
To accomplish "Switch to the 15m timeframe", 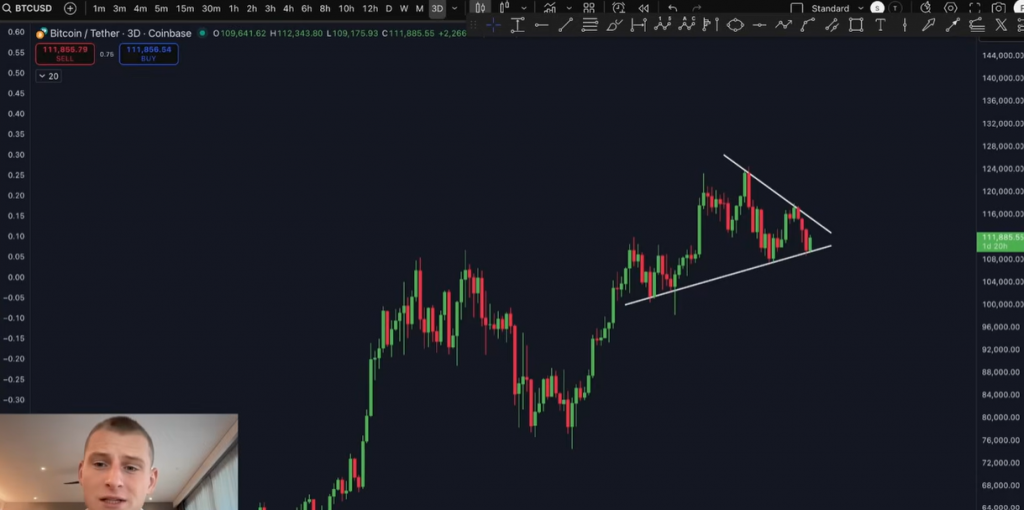I will click(x=185, y=8).
